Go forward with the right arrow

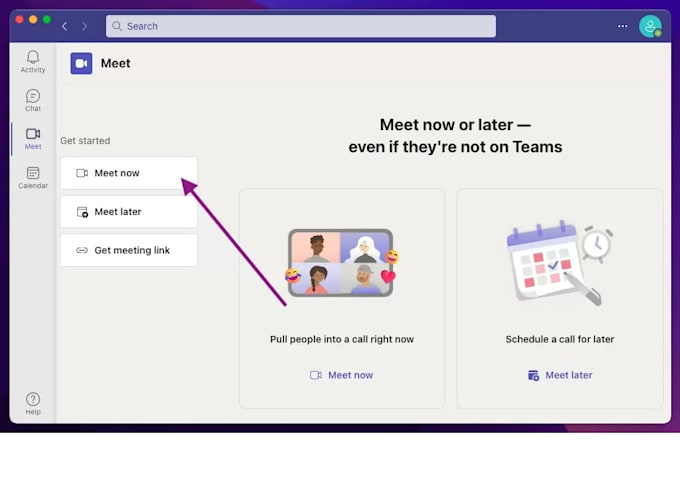[84, 26]
